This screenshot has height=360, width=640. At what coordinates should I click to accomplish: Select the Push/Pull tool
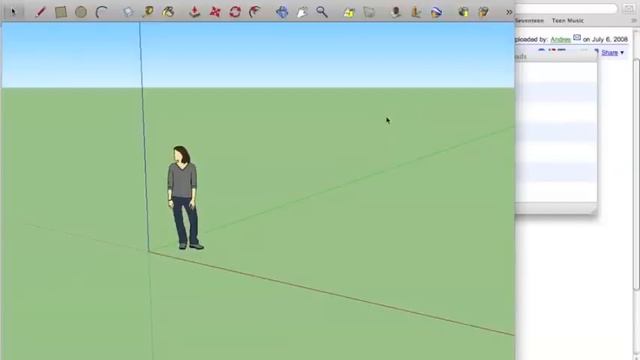tap(195, 12)
